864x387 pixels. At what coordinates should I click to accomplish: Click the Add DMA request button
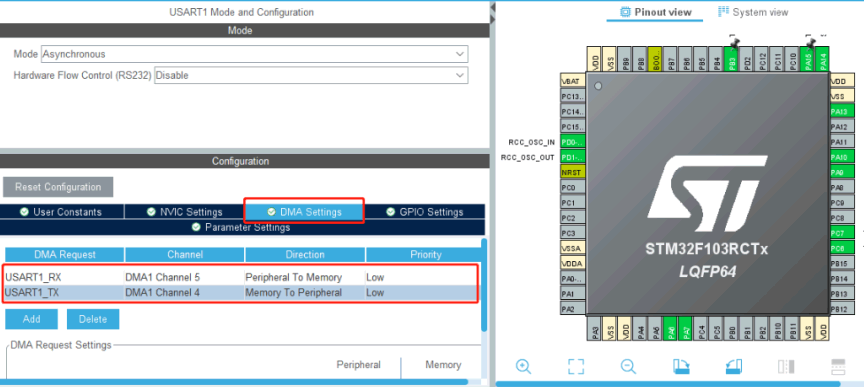pyautogui.click(x=31, y=319)
